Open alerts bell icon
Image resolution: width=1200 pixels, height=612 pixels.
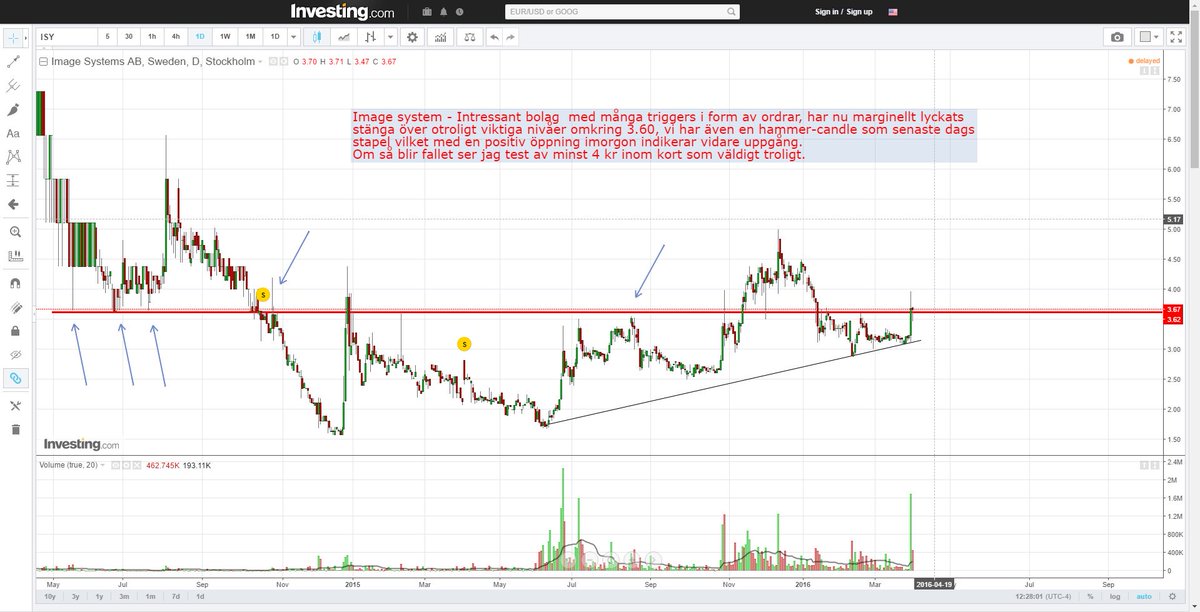click(442, 12)
